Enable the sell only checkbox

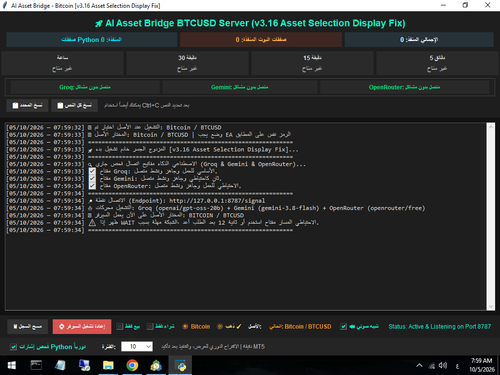pyautogui.click(x=120, y=326)
